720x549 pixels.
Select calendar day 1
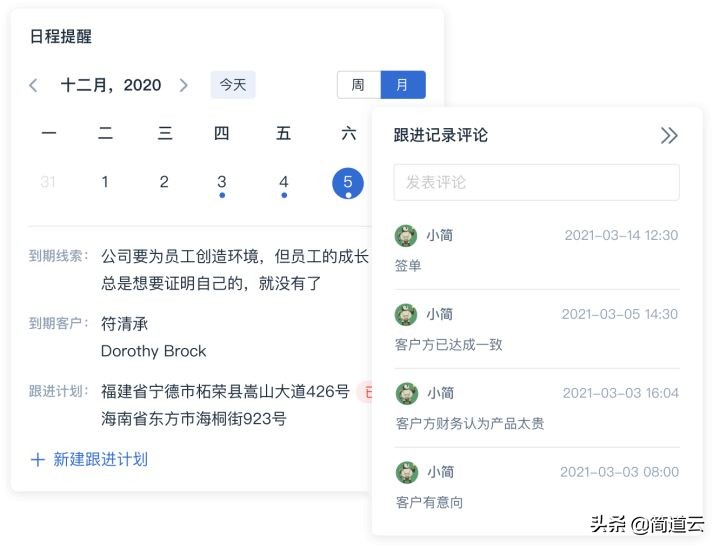tap(105, 182)
